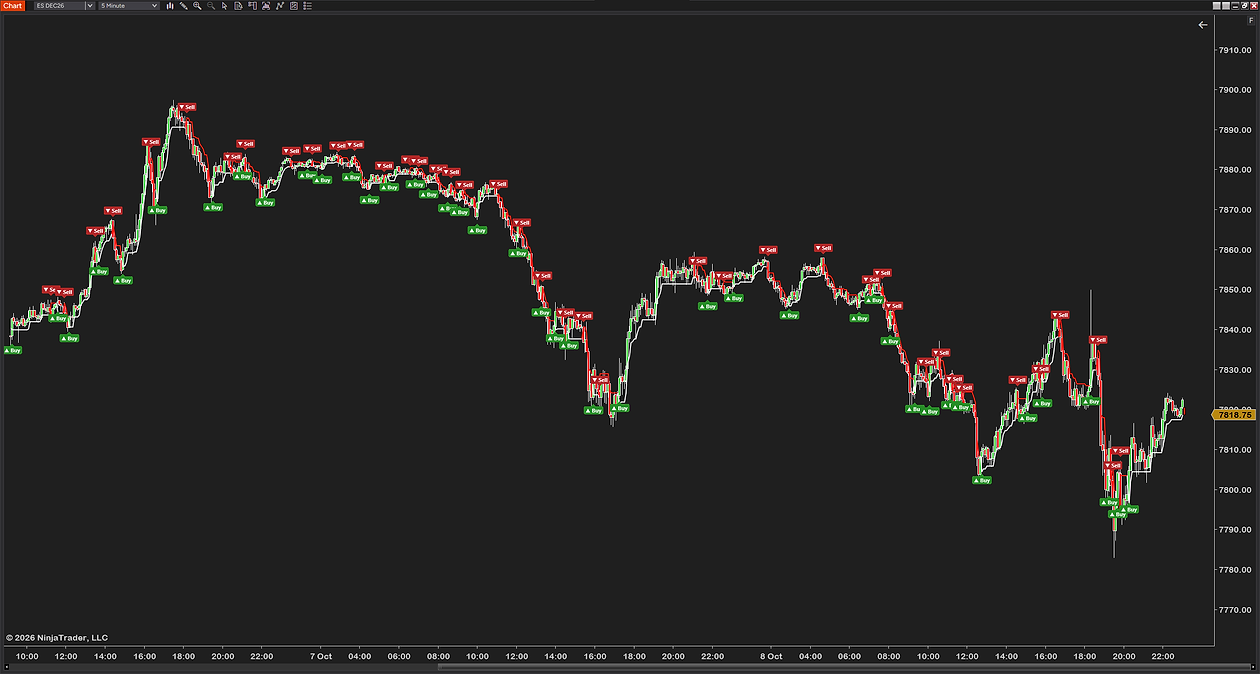This screenshot has width=1260, height=674.
Task: Open the bar type icon in toolbar
Action: (x=170, y=6)
